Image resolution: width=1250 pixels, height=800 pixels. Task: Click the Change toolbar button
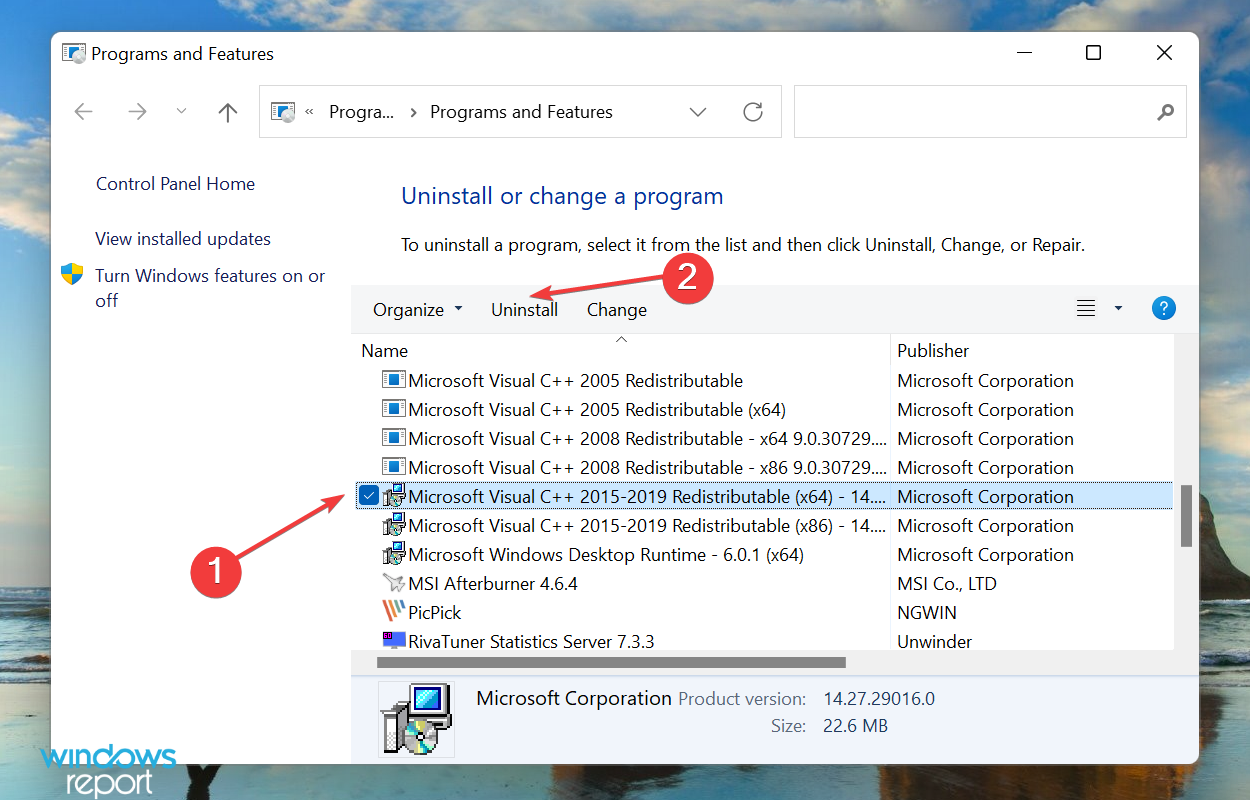[x=617, y=310]
